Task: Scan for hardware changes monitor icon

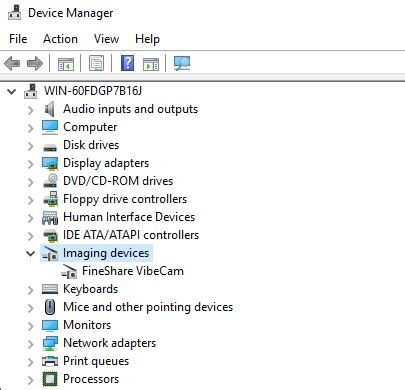Action: click(182, 63)
